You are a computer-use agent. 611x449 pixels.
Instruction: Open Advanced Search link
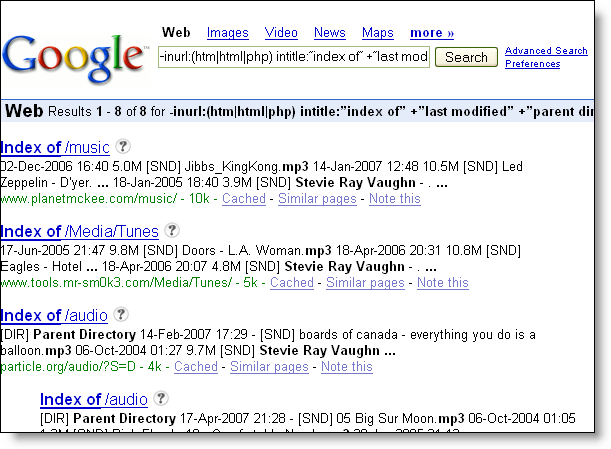[x=546, y=51]
